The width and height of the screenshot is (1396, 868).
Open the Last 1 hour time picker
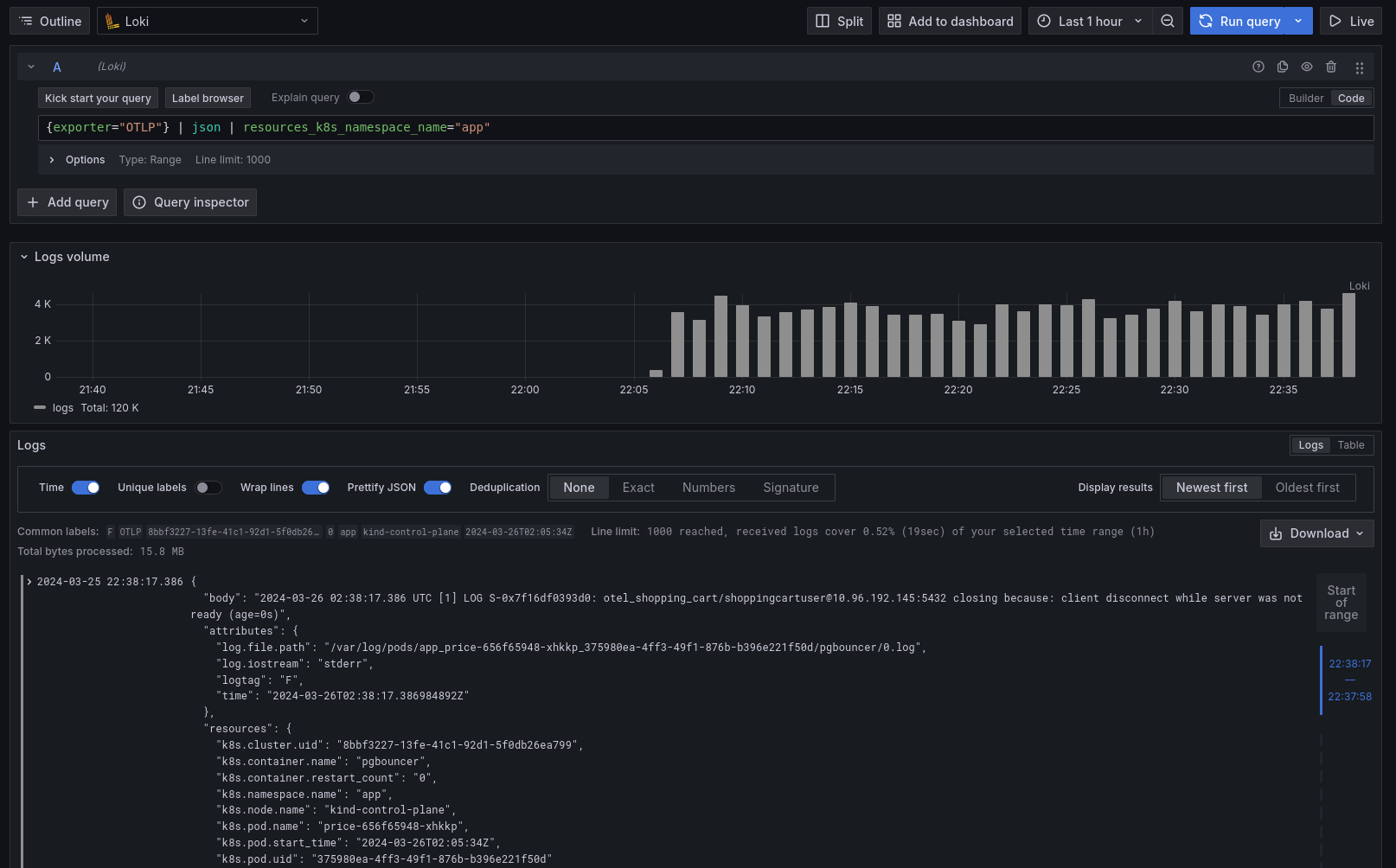tap(1090, 21)
